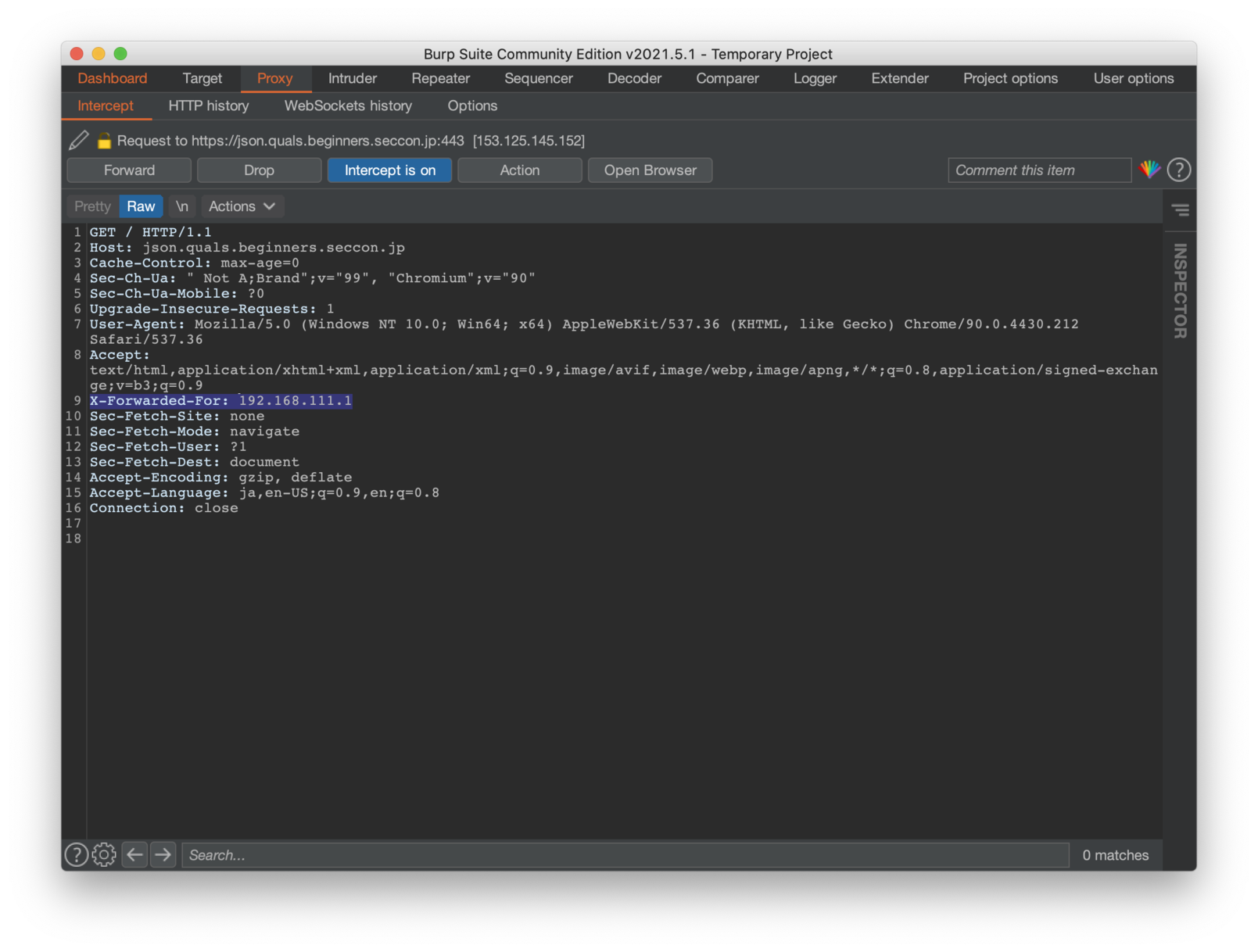Image resolution: width=1258 pixels, height=952 pixels.
Task: Toggle the Intercept is on button
Action: coord(389,170)
